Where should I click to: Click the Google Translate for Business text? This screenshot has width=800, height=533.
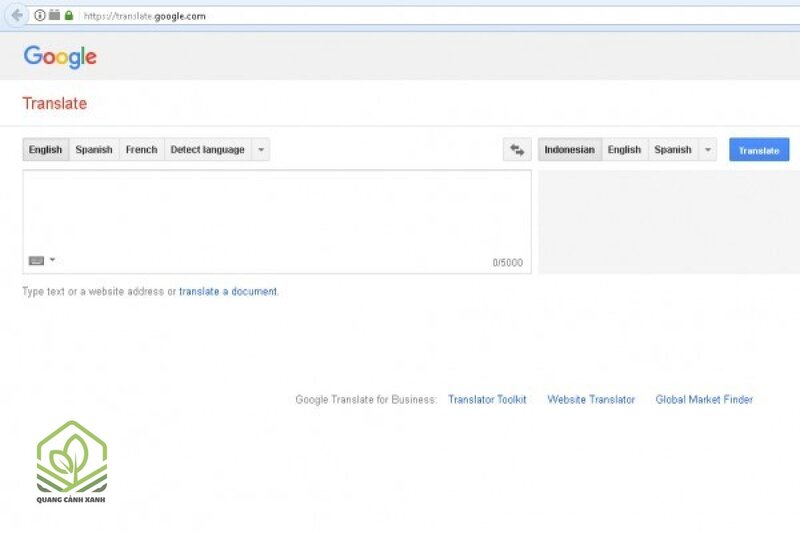366,399
